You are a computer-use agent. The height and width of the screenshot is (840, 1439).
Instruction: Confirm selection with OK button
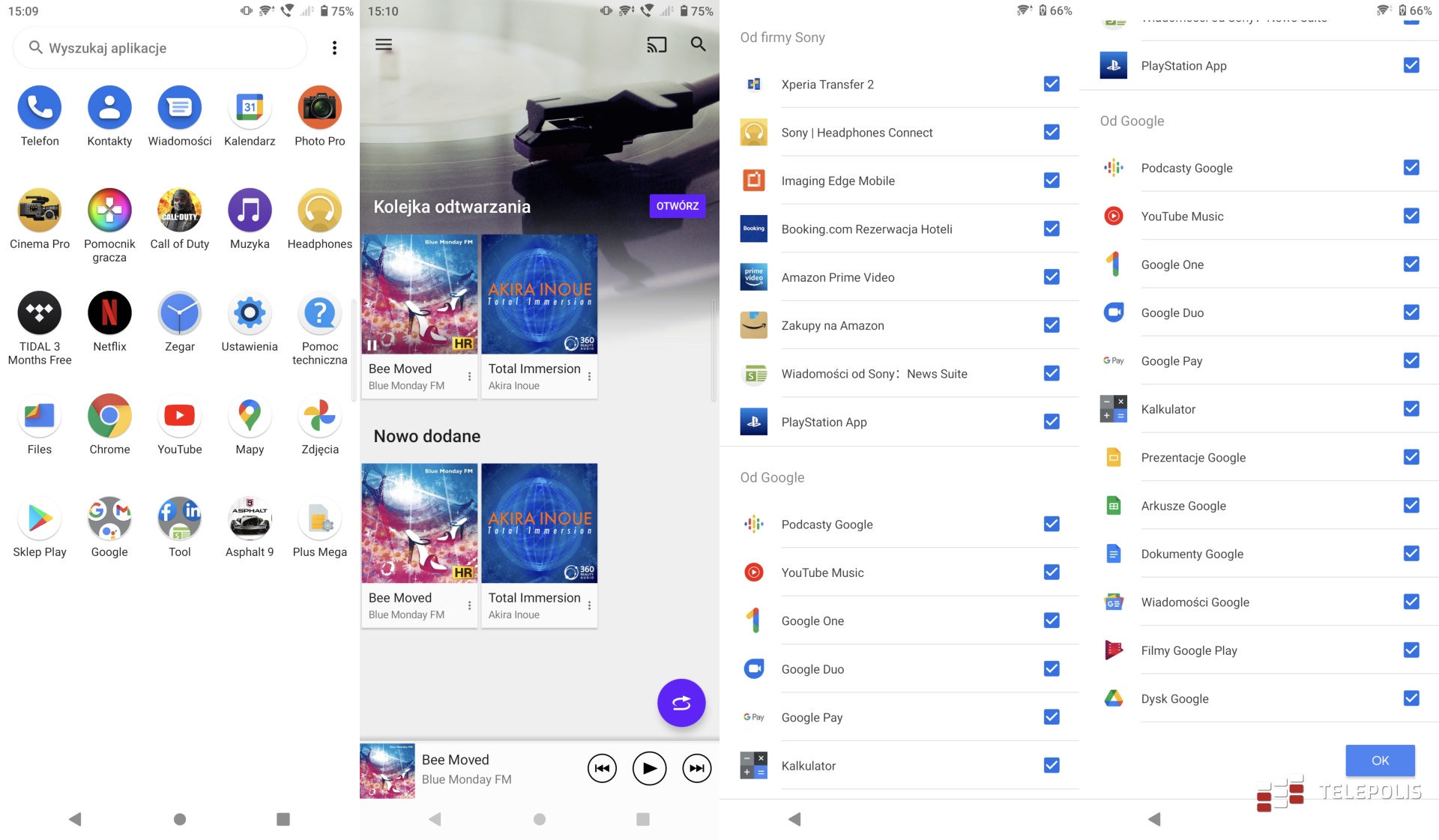pos(1380,761)
